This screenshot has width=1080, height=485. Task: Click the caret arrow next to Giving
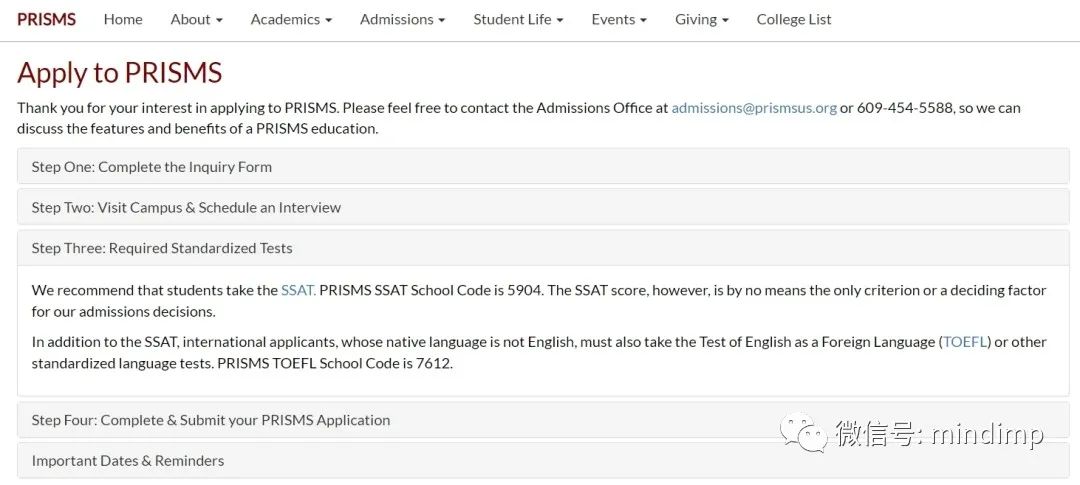point(725,21)
